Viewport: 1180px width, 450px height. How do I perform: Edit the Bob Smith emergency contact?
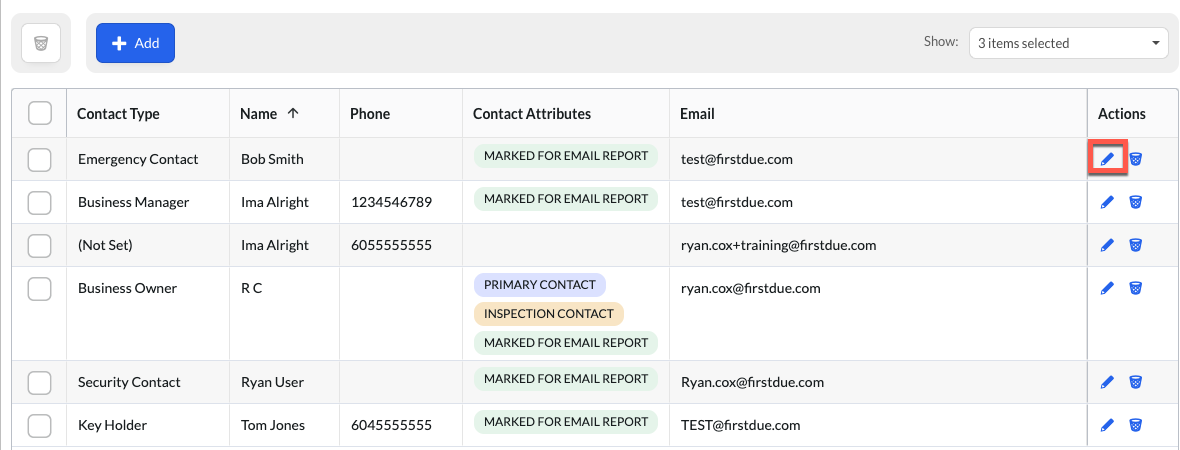pyautogui.click(x=1107, y=159)
